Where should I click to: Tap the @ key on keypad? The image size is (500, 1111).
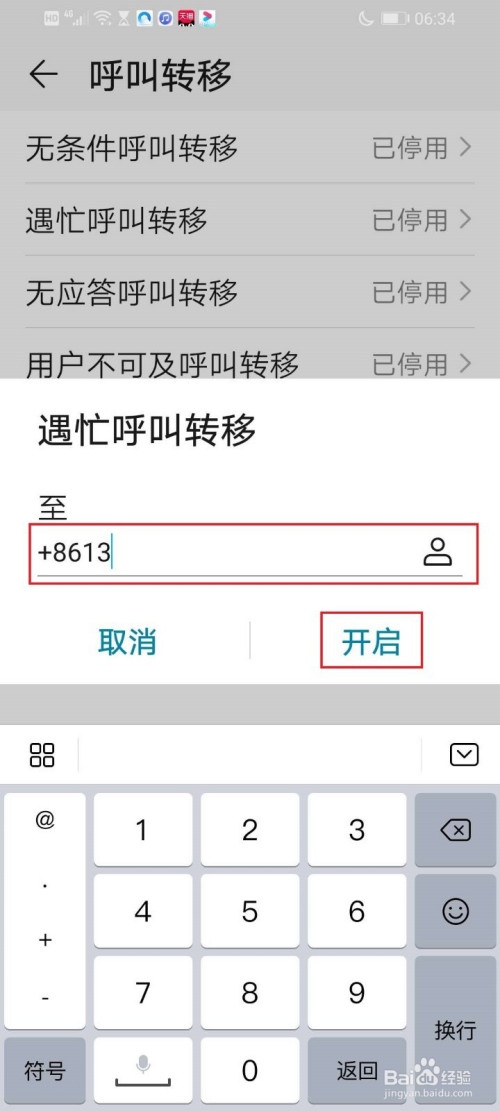coord(45,819)
